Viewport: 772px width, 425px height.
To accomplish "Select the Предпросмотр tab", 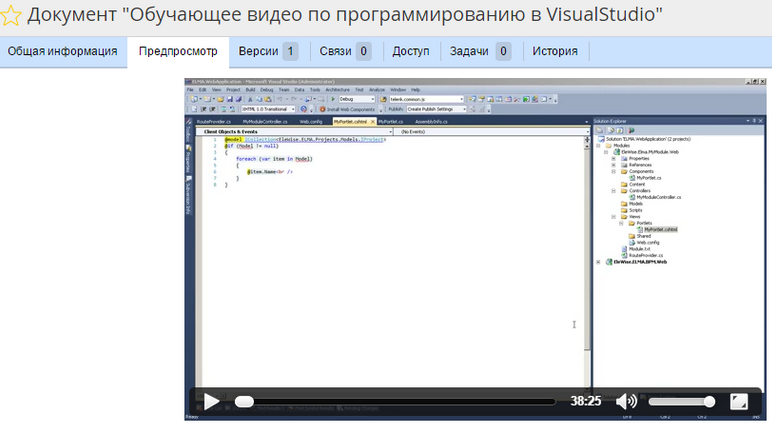I will [177, 52].
